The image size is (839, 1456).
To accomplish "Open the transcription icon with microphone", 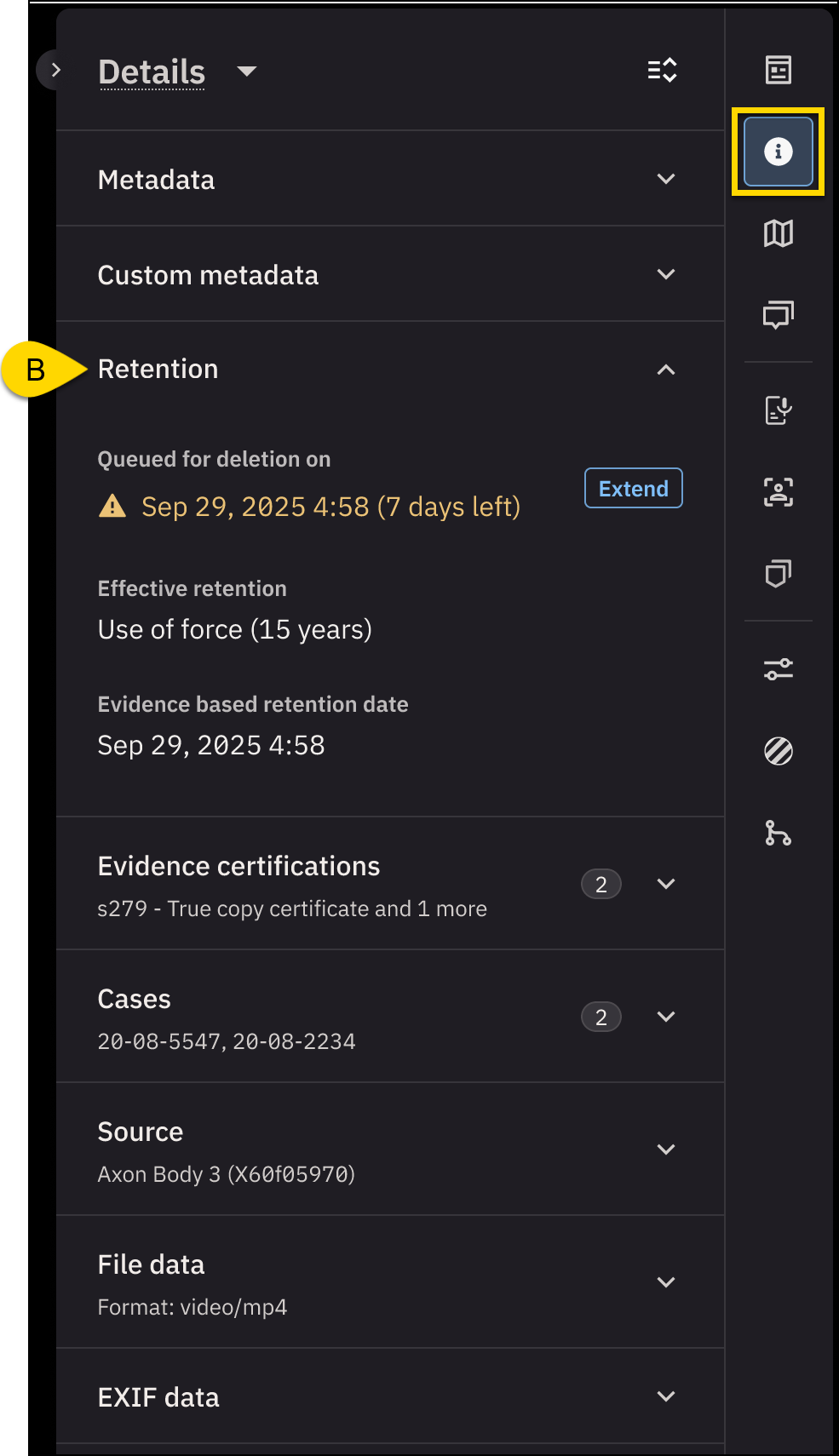I will click(778, 410).
